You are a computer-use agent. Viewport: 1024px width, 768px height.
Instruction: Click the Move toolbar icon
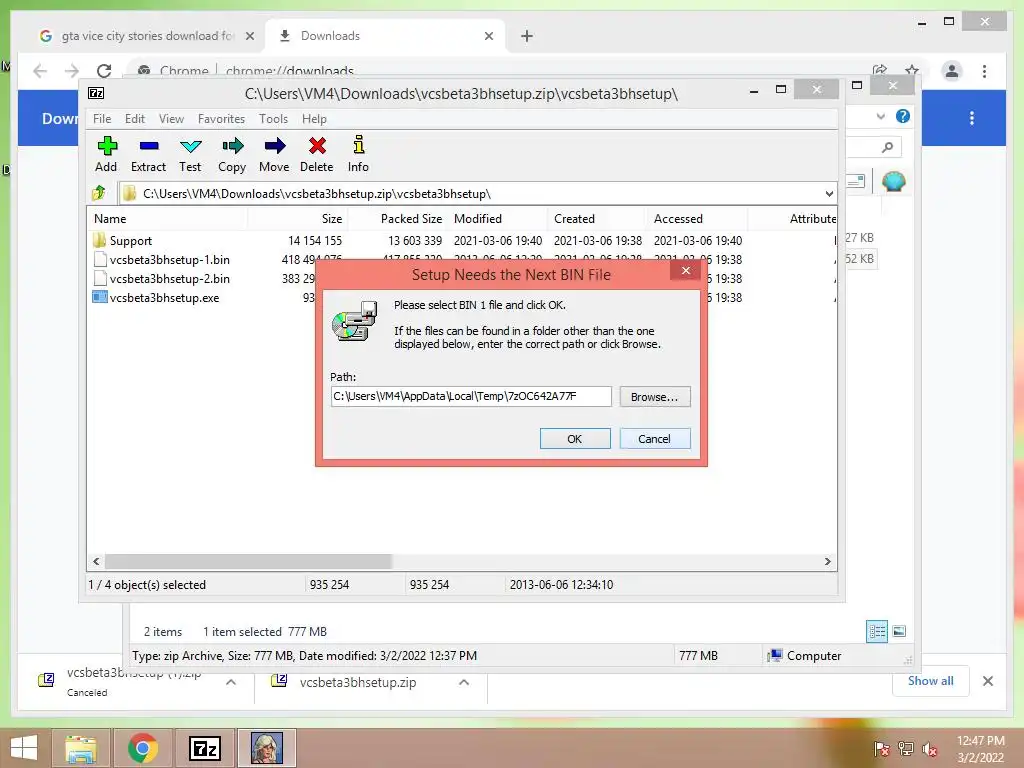point(274,146)
